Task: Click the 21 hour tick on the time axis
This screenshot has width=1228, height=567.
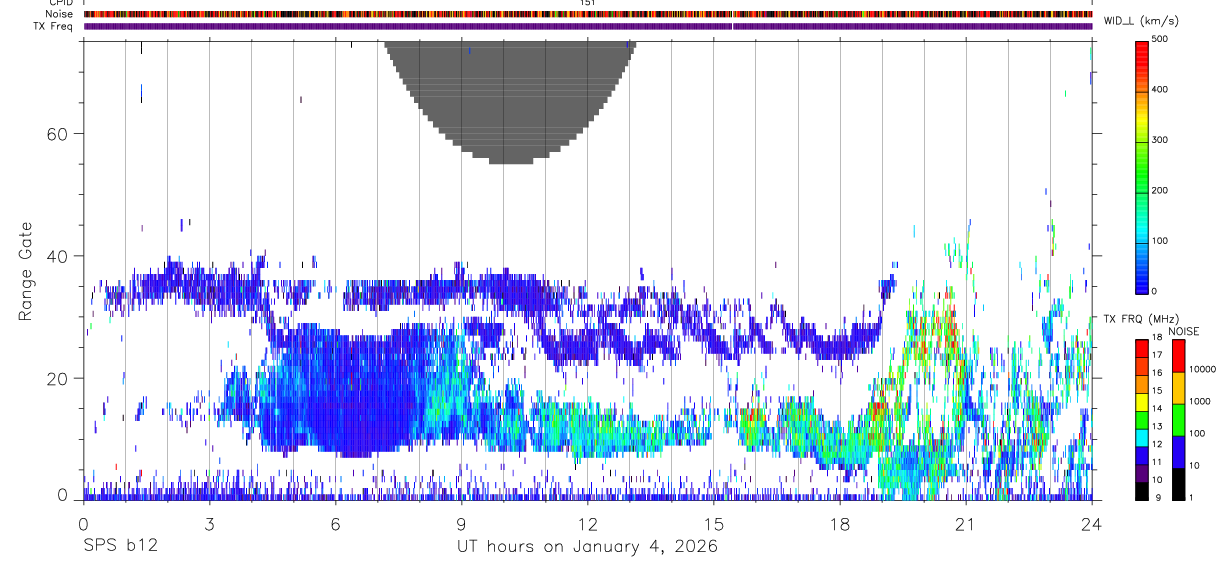Action: pyautogui.click(x=966, y=524)
